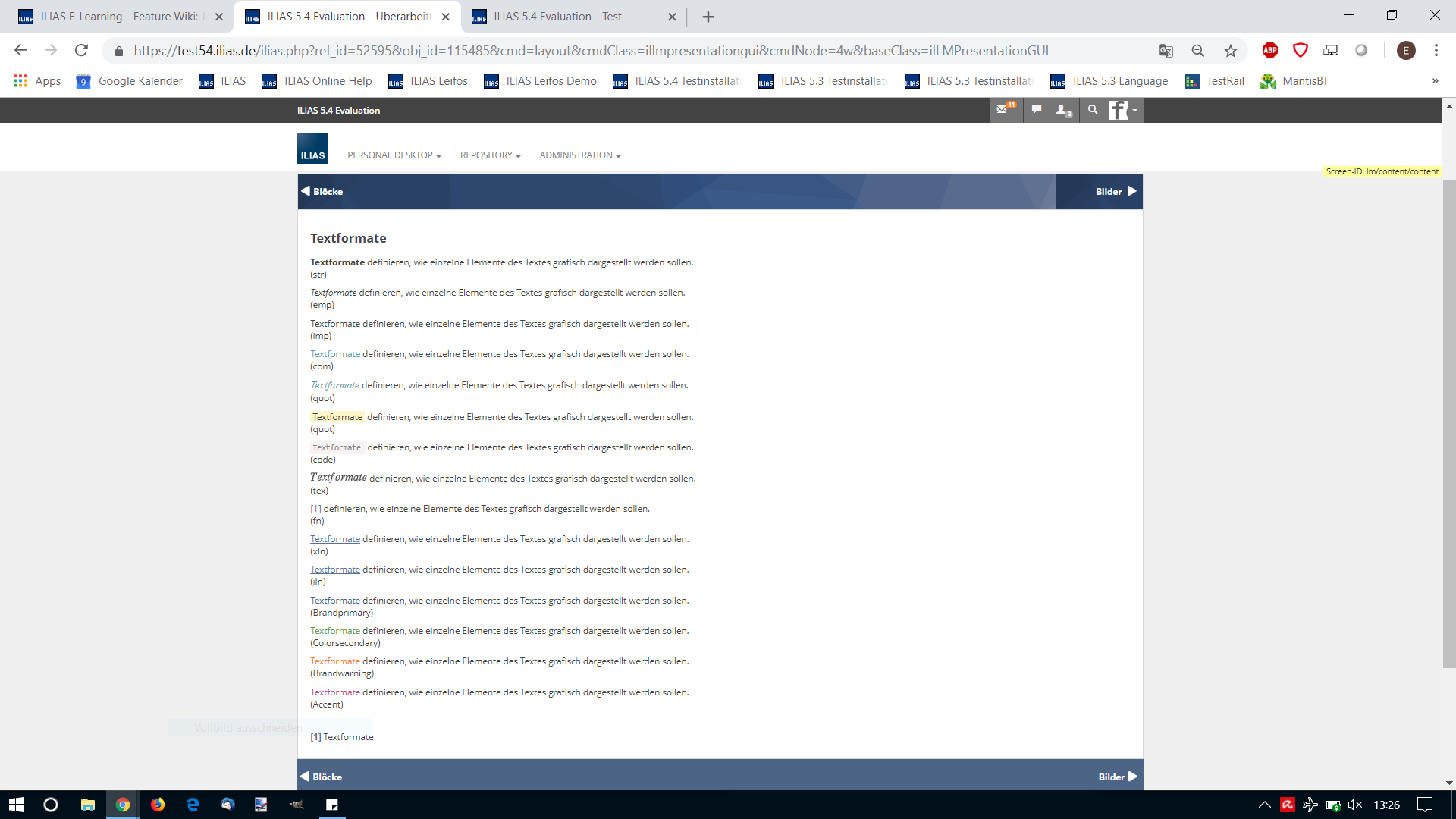
Task: Click the page vertical scrollbar
Action: pyautogui.click(x=1448, y=425)
